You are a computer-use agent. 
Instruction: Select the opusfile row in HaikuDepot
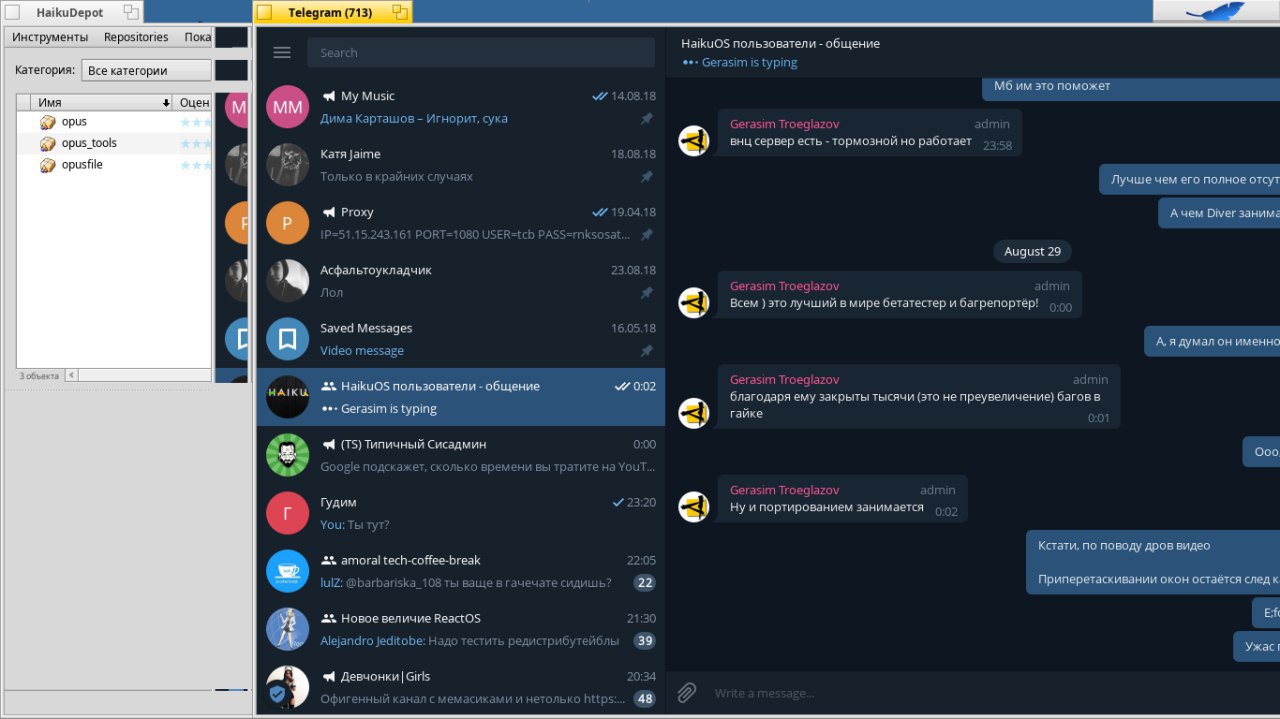tap(115, 165)
